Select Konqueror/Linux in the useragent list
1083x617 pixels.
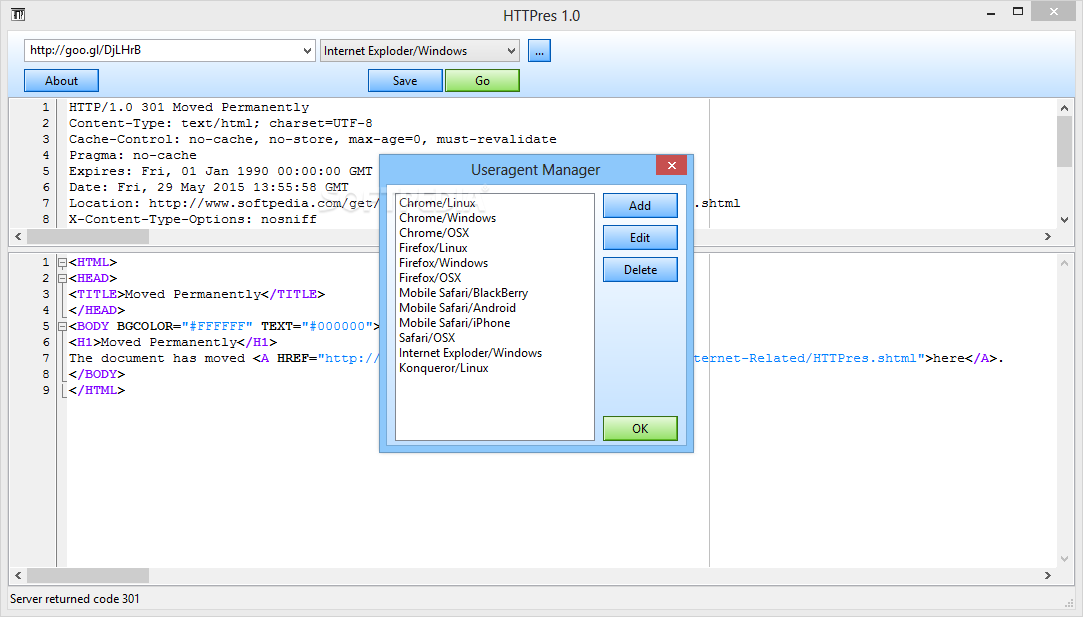click(443, 368)
